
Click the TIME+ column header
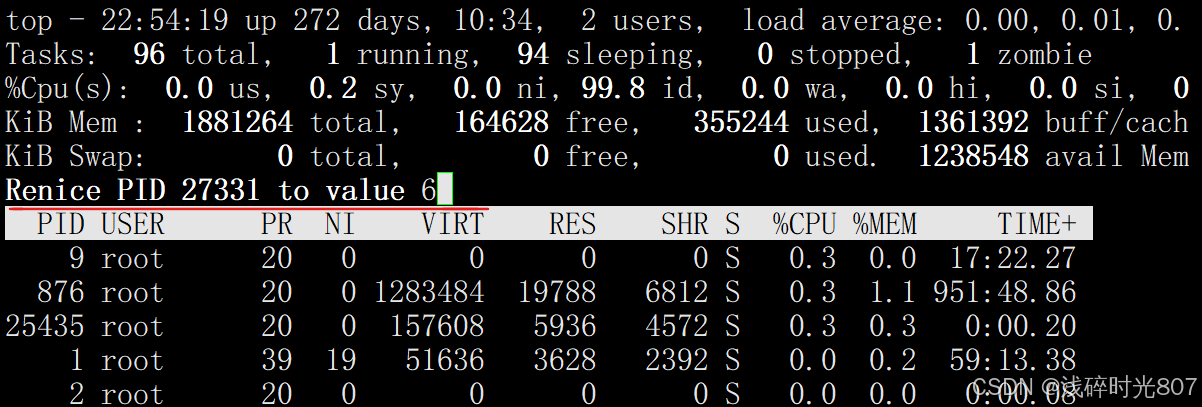click(1037, 224)
